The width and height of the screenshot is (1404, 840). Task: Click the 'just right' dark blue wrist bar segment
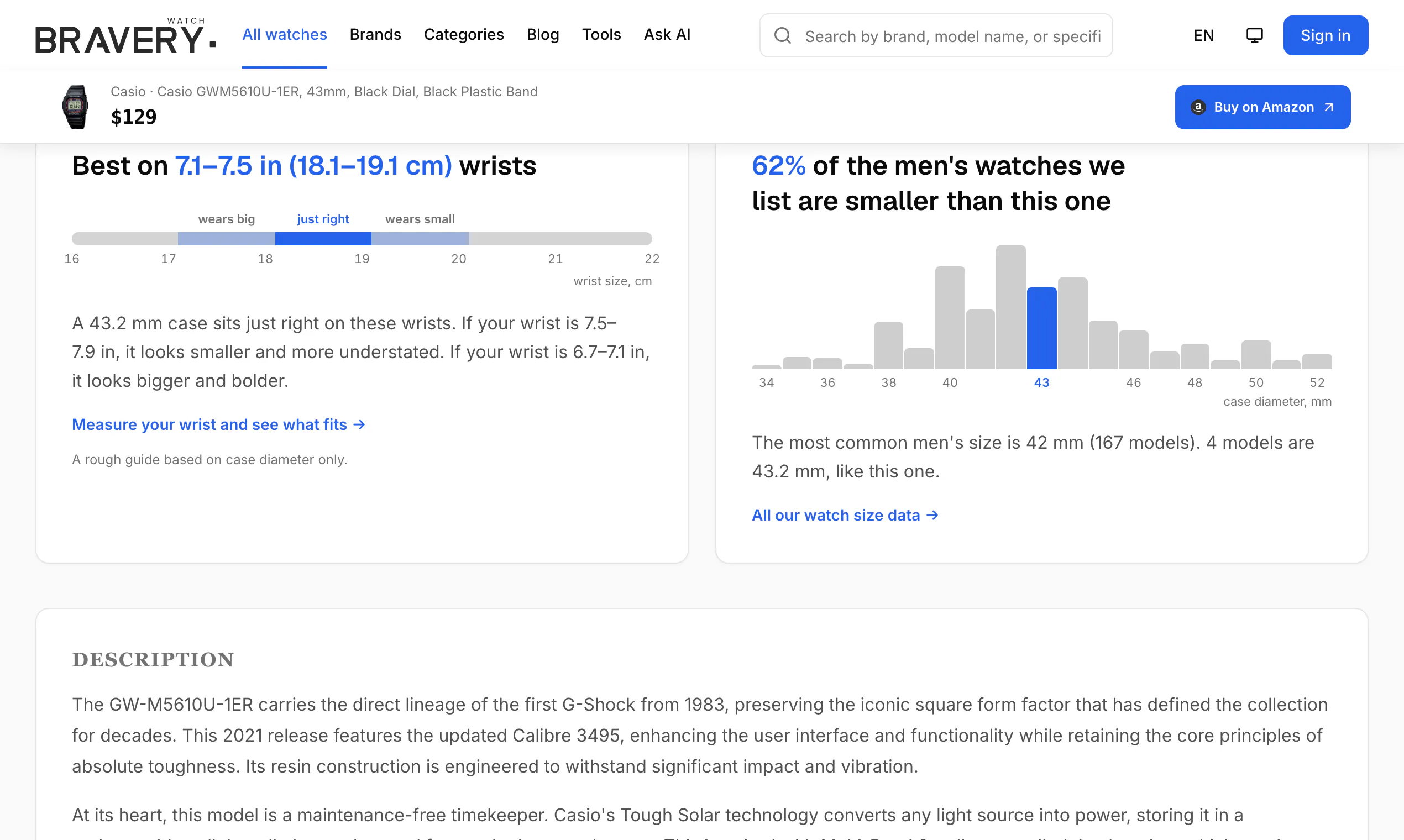pos(323,239)
